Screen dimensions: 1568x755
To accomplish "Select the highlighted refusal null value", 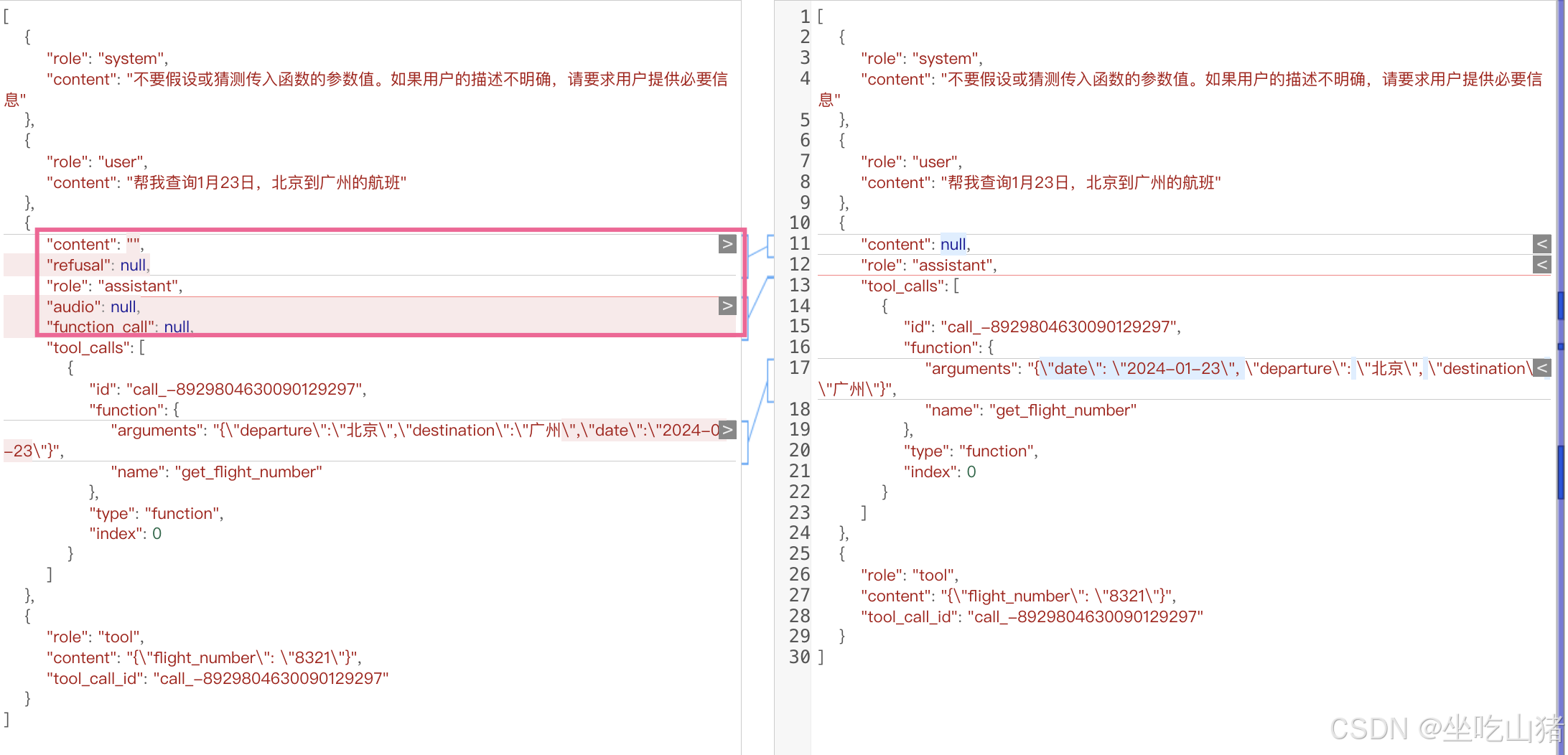I will 134,265.
